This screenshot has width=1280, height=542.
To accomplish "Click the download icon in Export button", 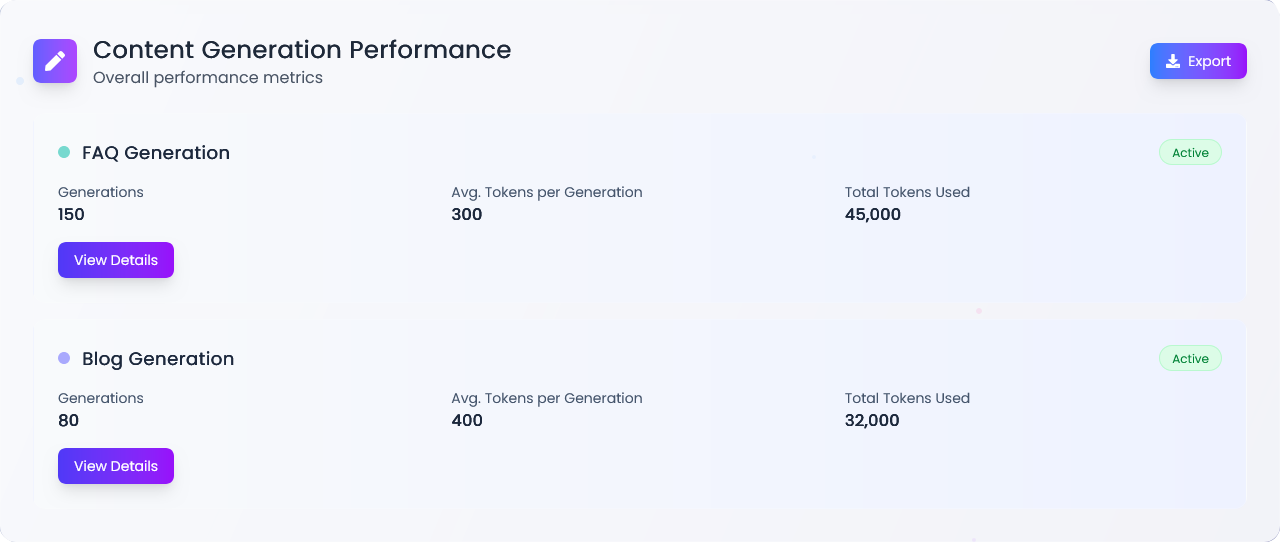I will pos(1173,61).
